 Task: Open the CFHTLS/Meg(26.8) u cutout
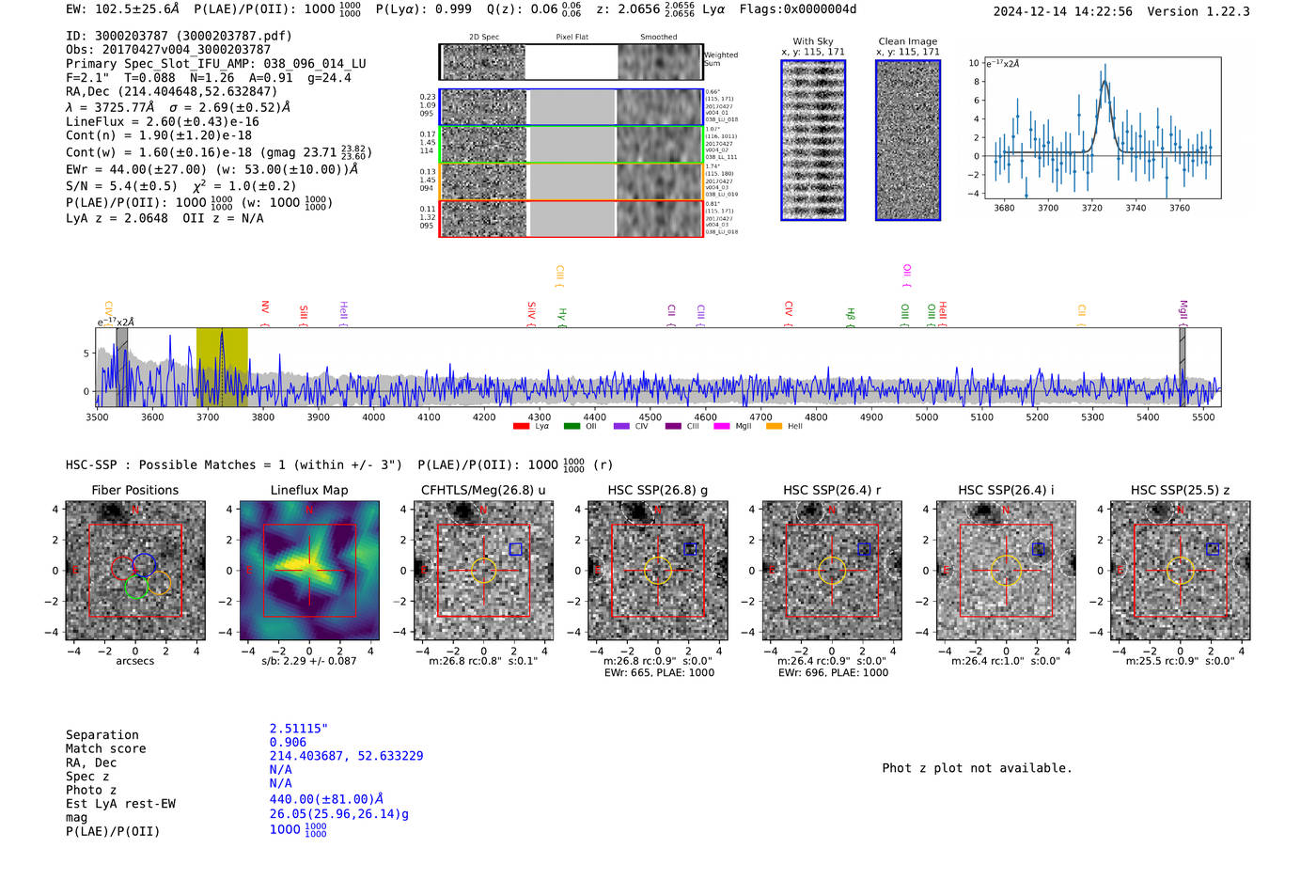point(483,570)
